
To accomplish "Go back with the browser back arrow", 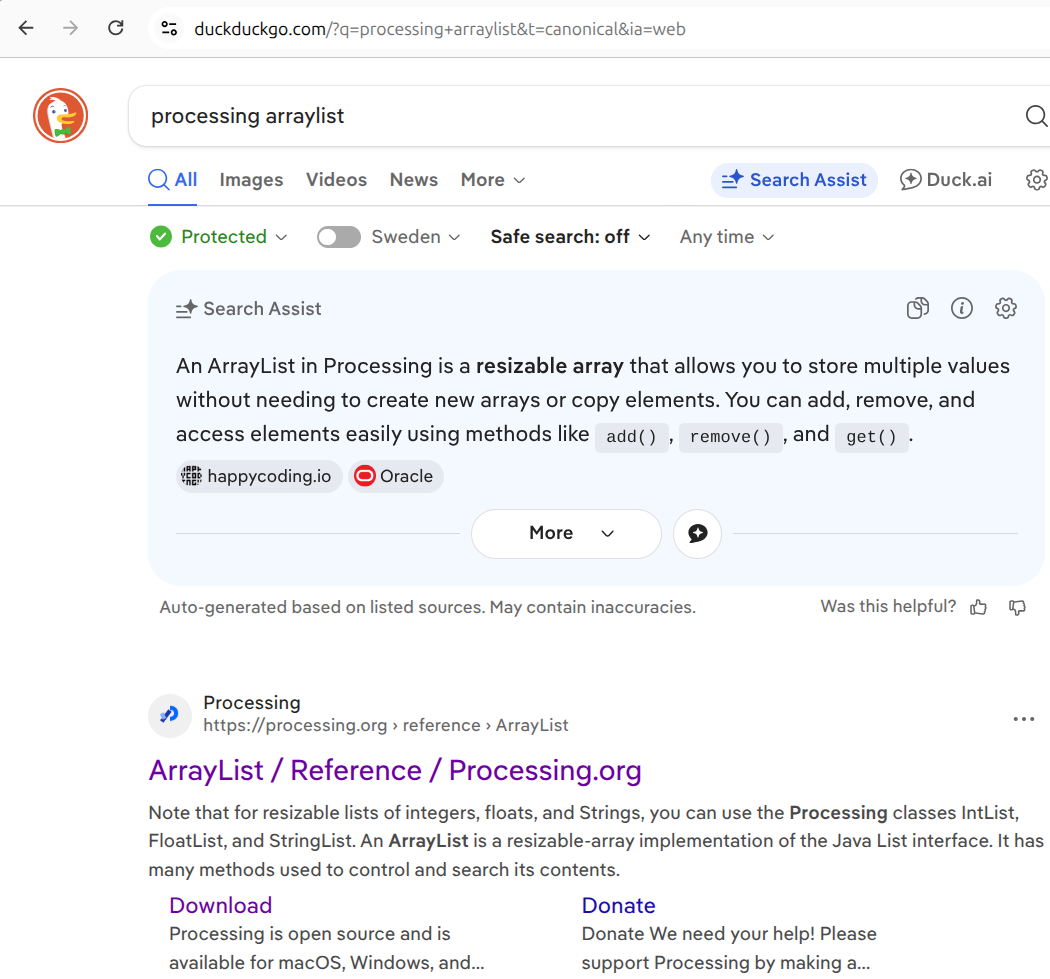I will click(26, 28).
